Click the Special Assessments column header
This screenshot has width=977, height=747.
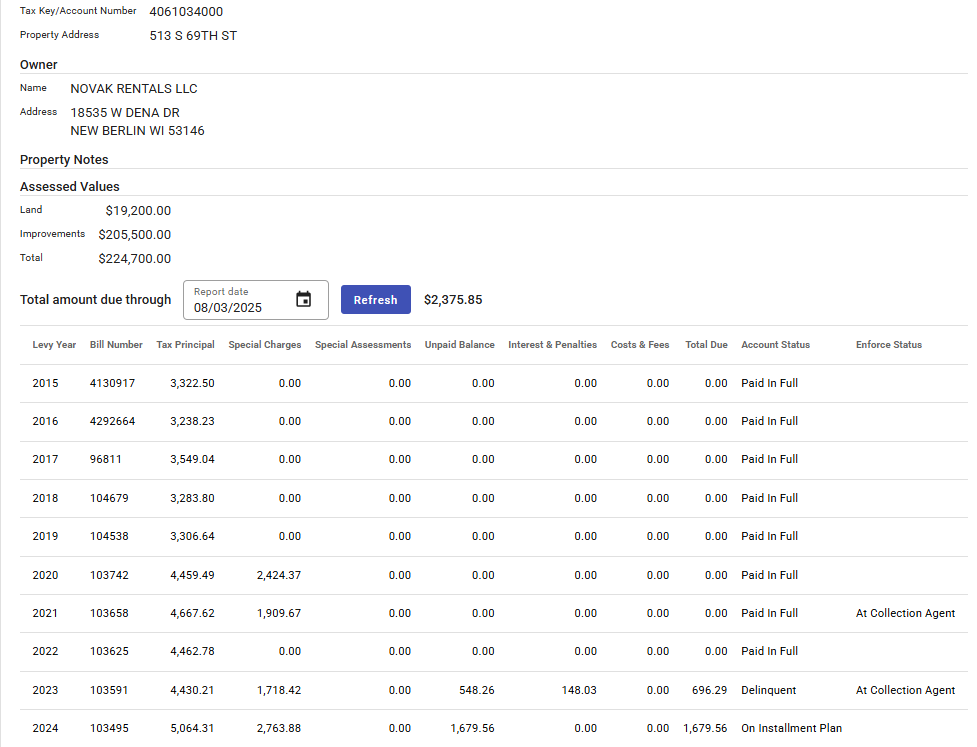(x=362, y=345)
